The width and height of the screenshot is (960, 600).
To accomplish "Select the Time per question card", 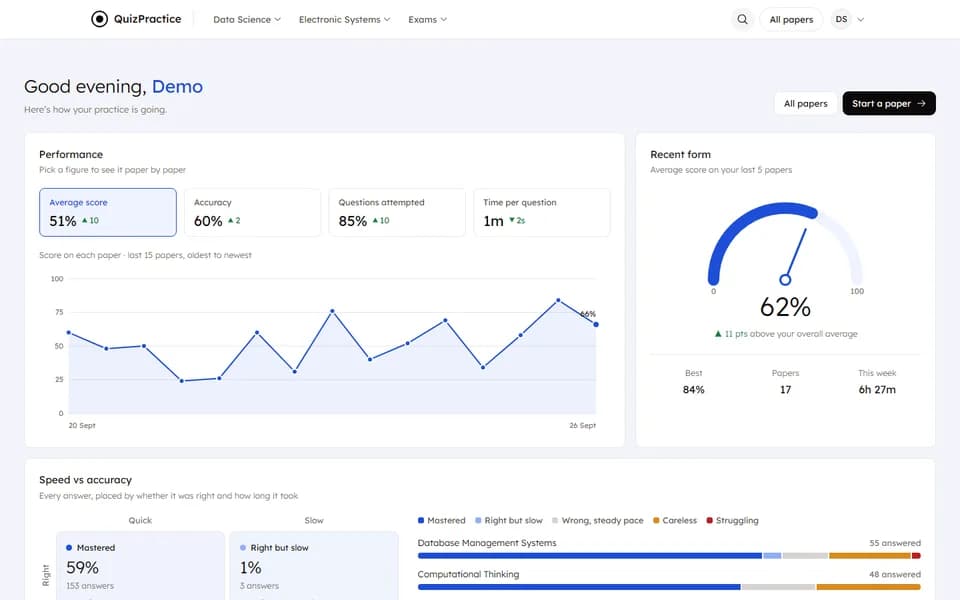I will pyautogui.click(x=542, y=212).
